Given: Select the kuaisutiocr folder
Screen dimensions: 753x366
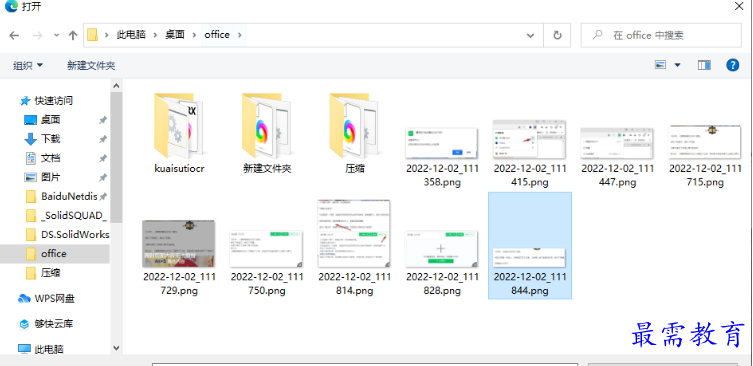Looking at the screenshot, I should (179, 133).
